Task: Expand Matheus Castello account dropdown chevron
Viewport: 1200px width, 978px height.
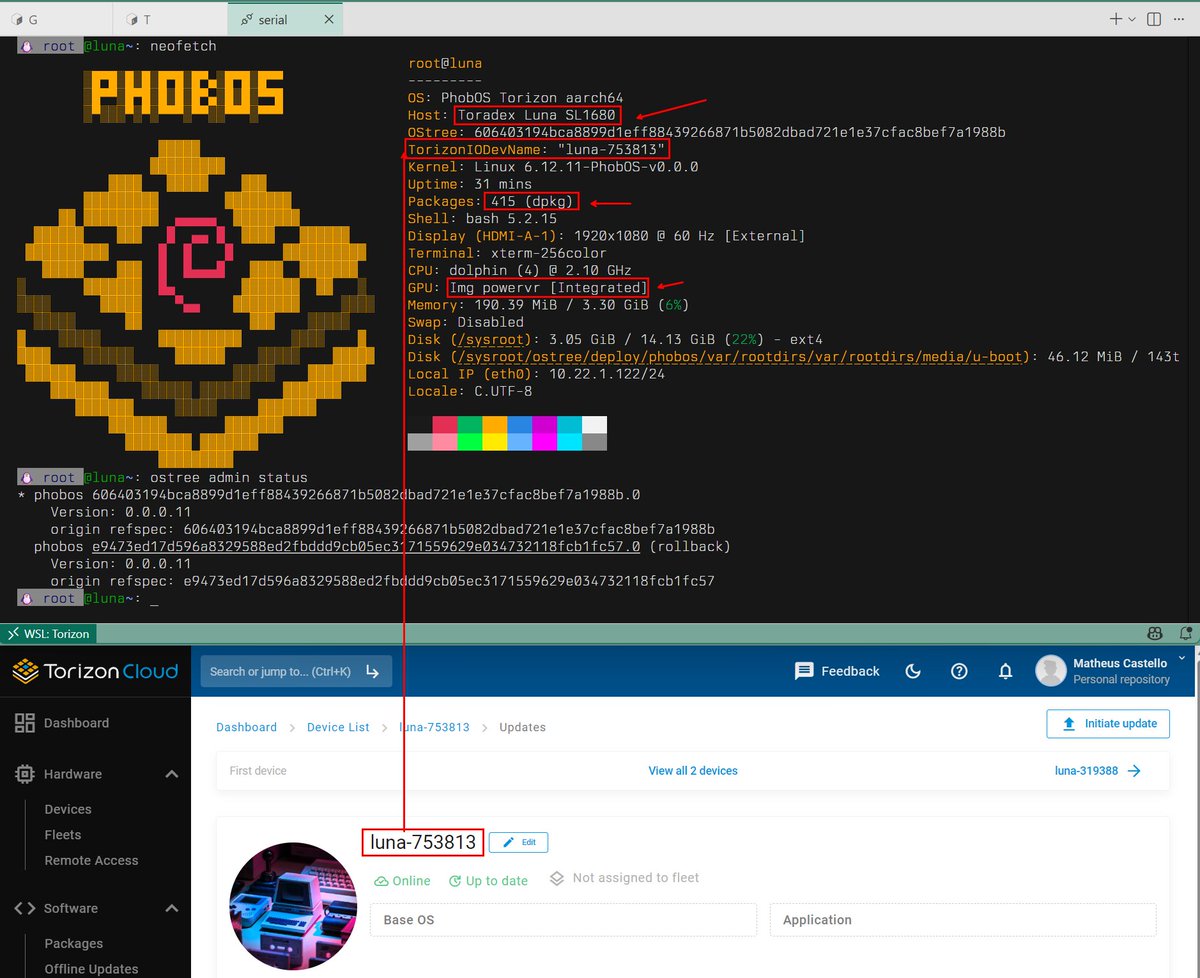Action: click(1181, 658)
